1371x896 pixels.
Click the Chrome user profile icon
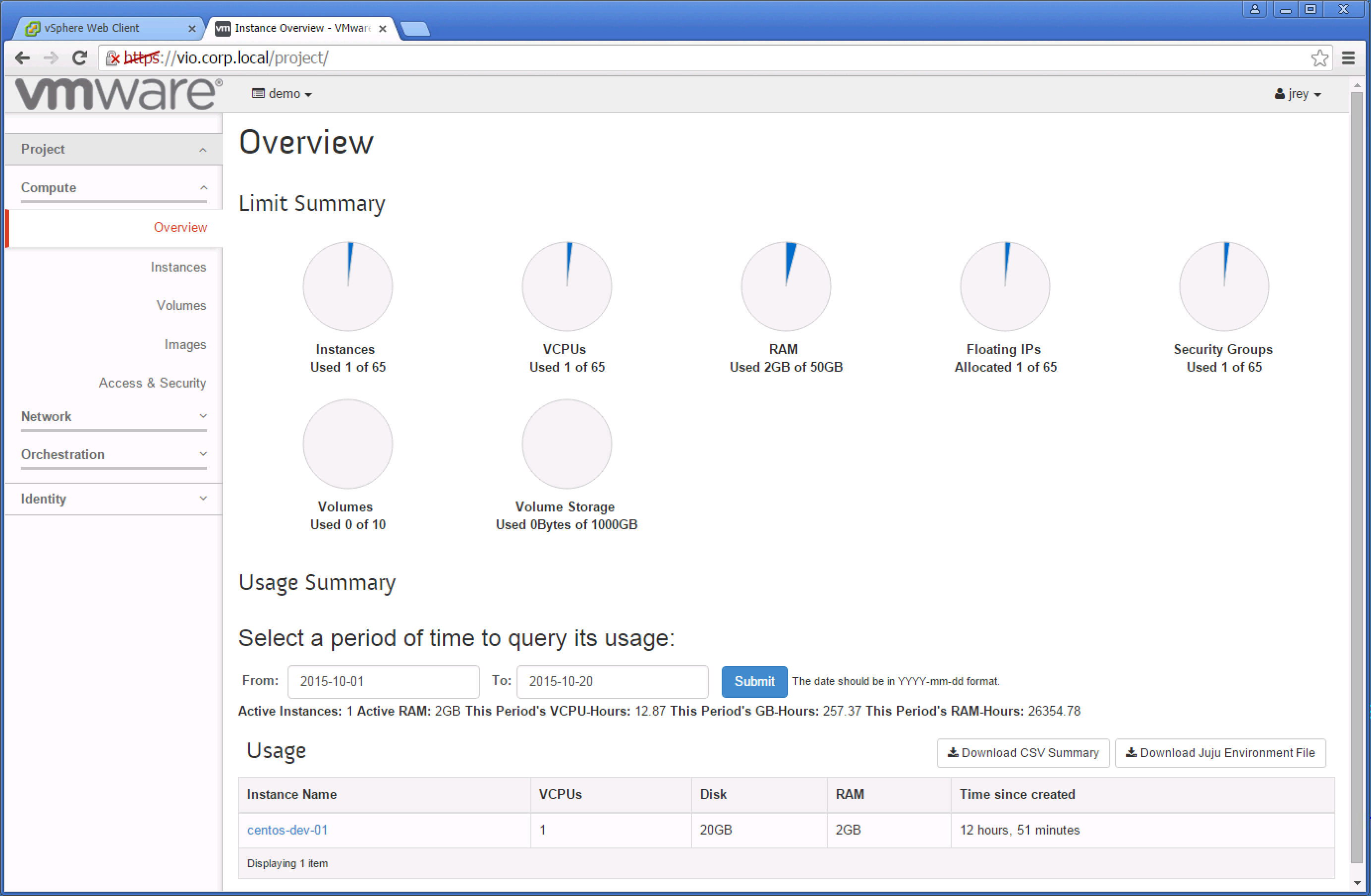click(1255, 9)
